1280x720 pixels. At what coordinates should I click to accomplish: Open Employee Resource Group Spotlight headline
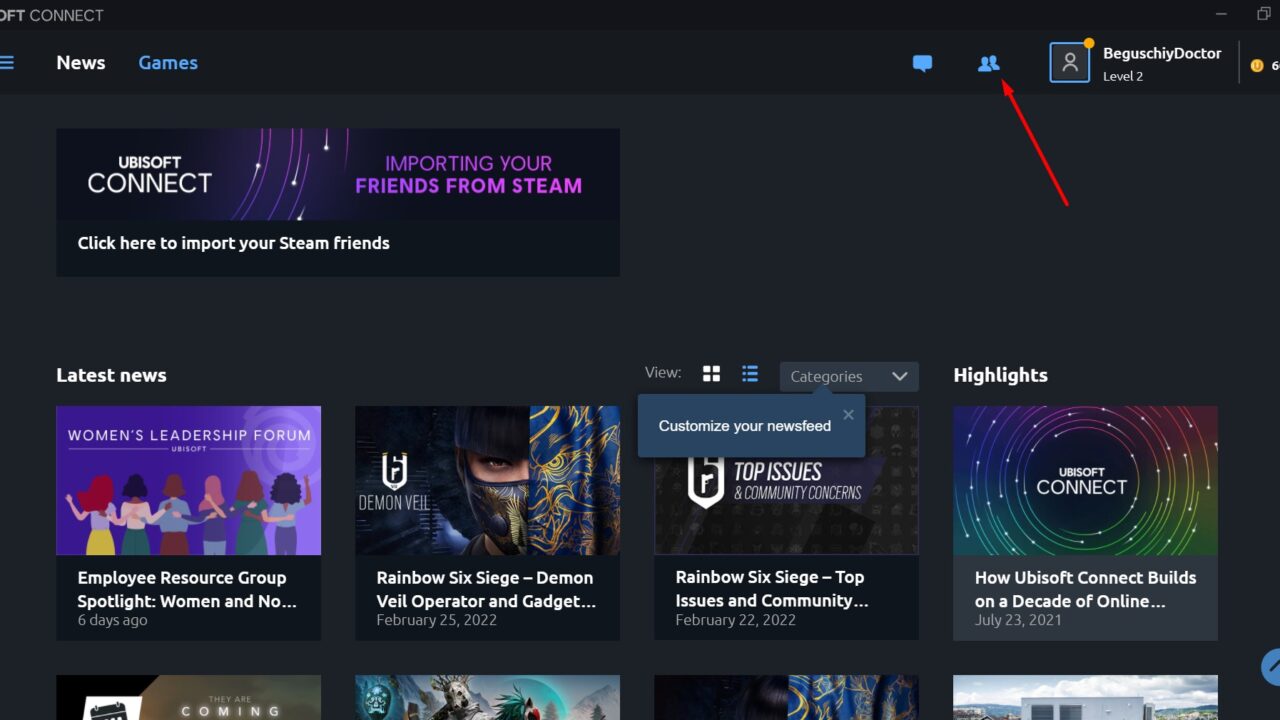point(187,589)
